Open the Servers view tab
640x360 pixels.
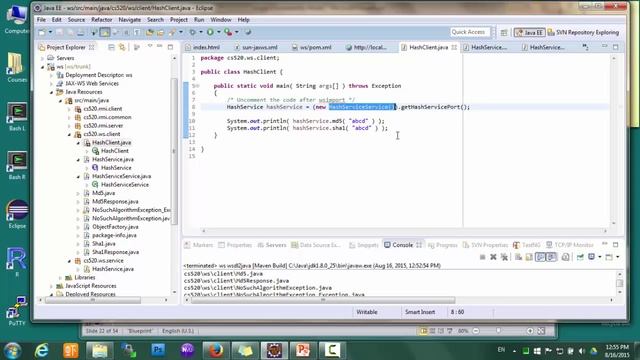coord(272,245)
